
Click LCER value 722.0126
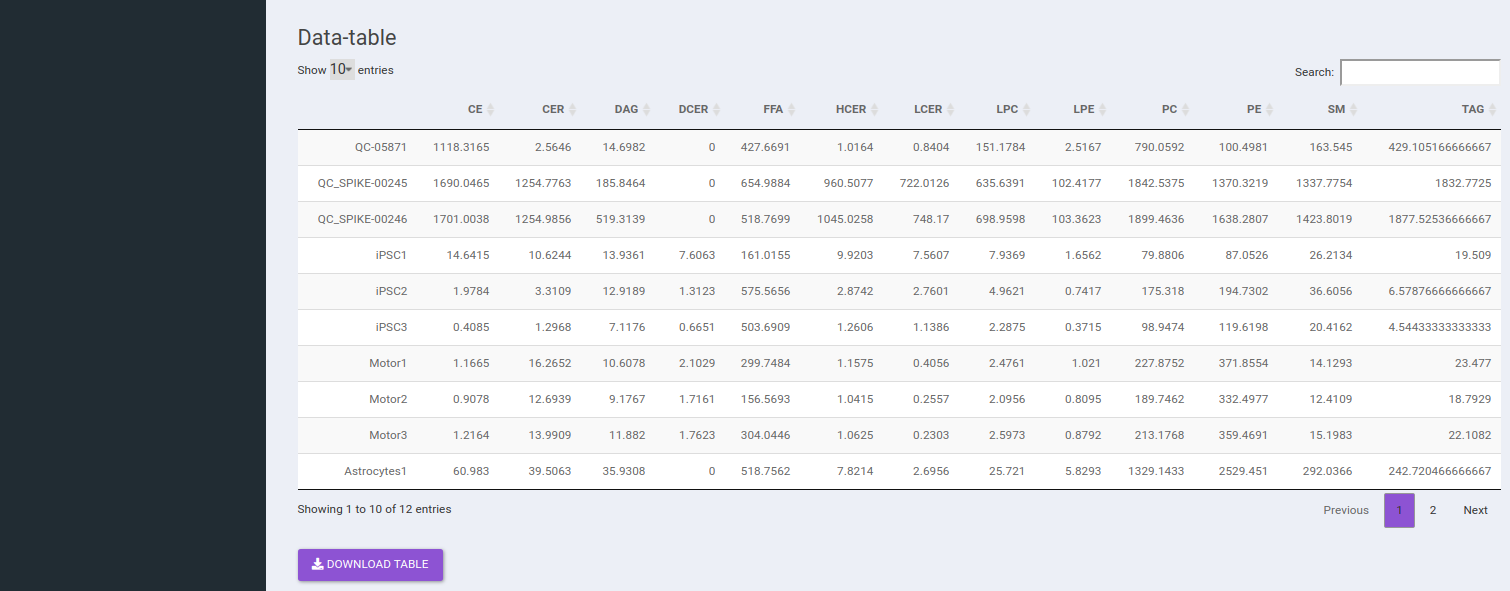pyautogui.click(x=923, y=183)
